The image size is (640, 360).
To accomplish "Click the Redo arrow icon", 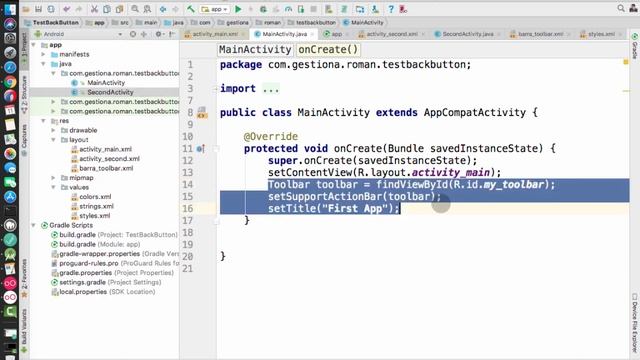I will [79, 9].
